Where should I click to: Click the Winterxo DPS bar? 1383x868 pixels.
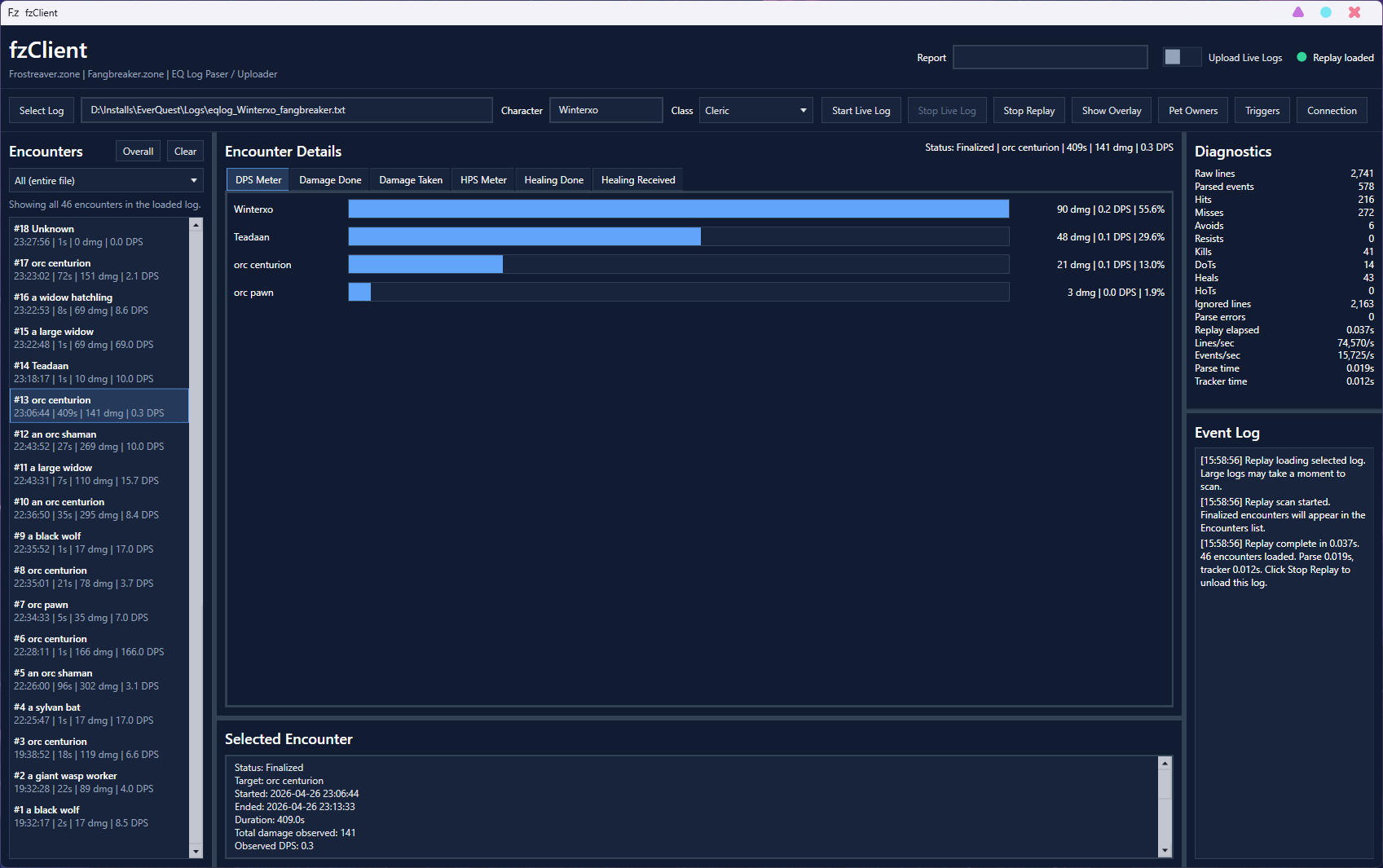(x=679, y=209)
